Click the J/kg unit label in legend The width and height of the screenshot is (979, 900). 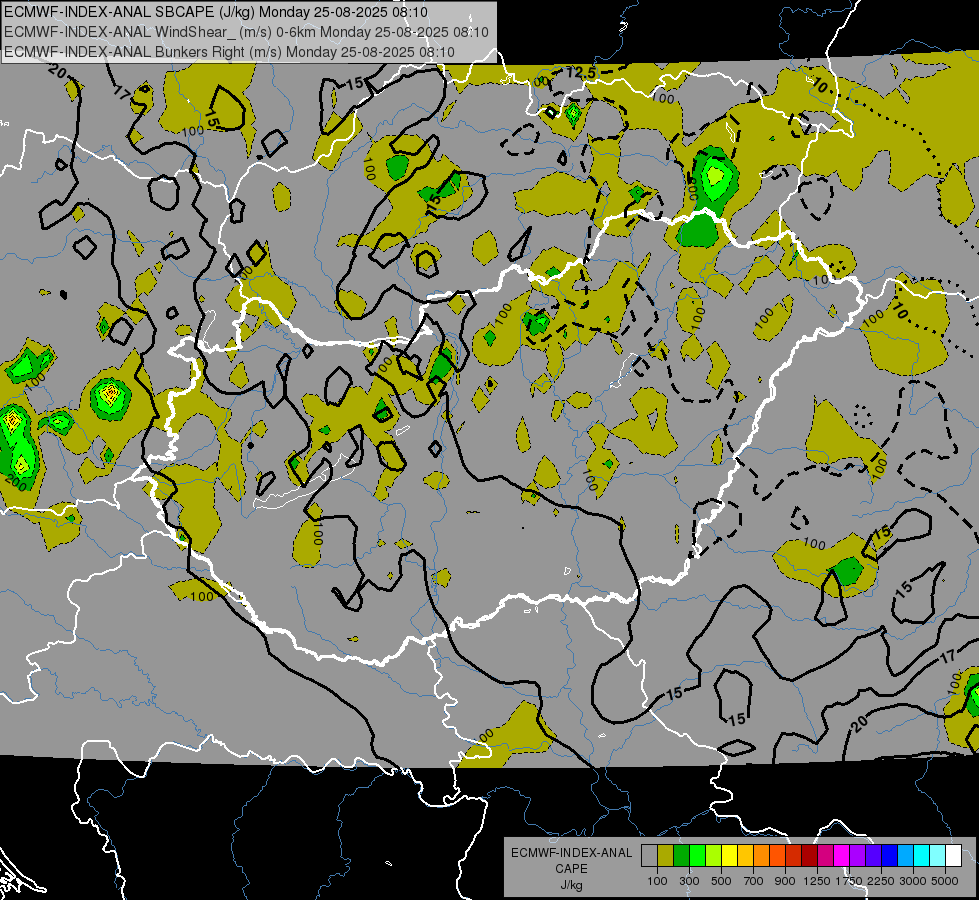pyautogui.click(x=571, y=885)
